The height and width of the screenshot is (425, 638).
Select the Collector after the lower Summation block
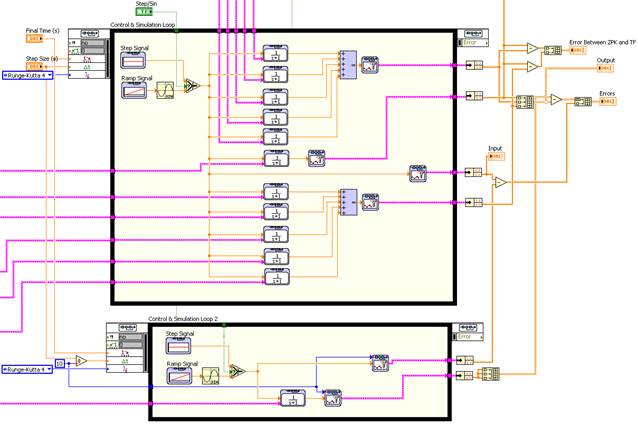click(370, 202)
